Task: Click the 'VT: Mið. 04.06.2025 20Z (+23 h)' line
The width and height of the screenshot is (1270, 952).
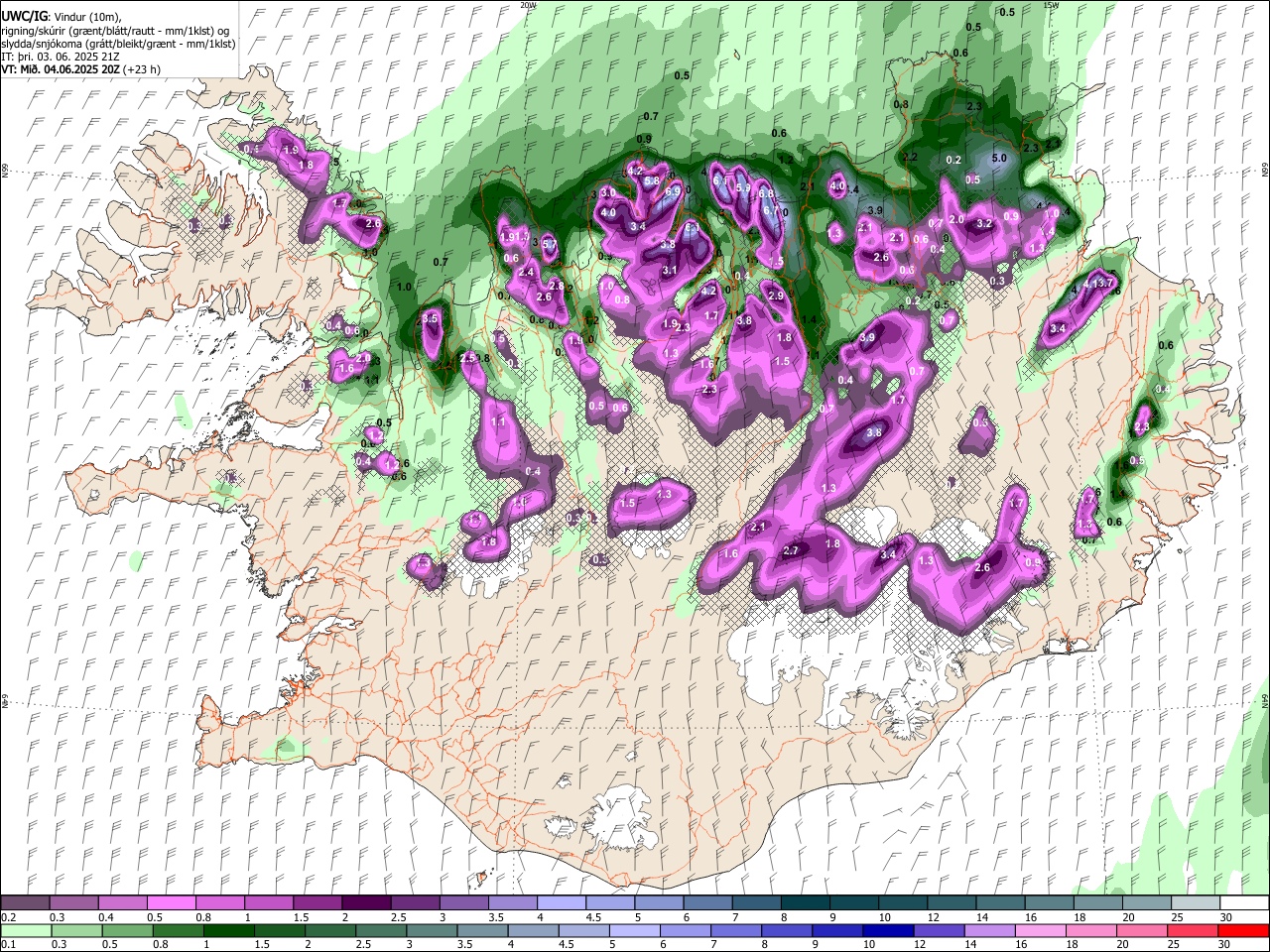Action: point(81,69)
